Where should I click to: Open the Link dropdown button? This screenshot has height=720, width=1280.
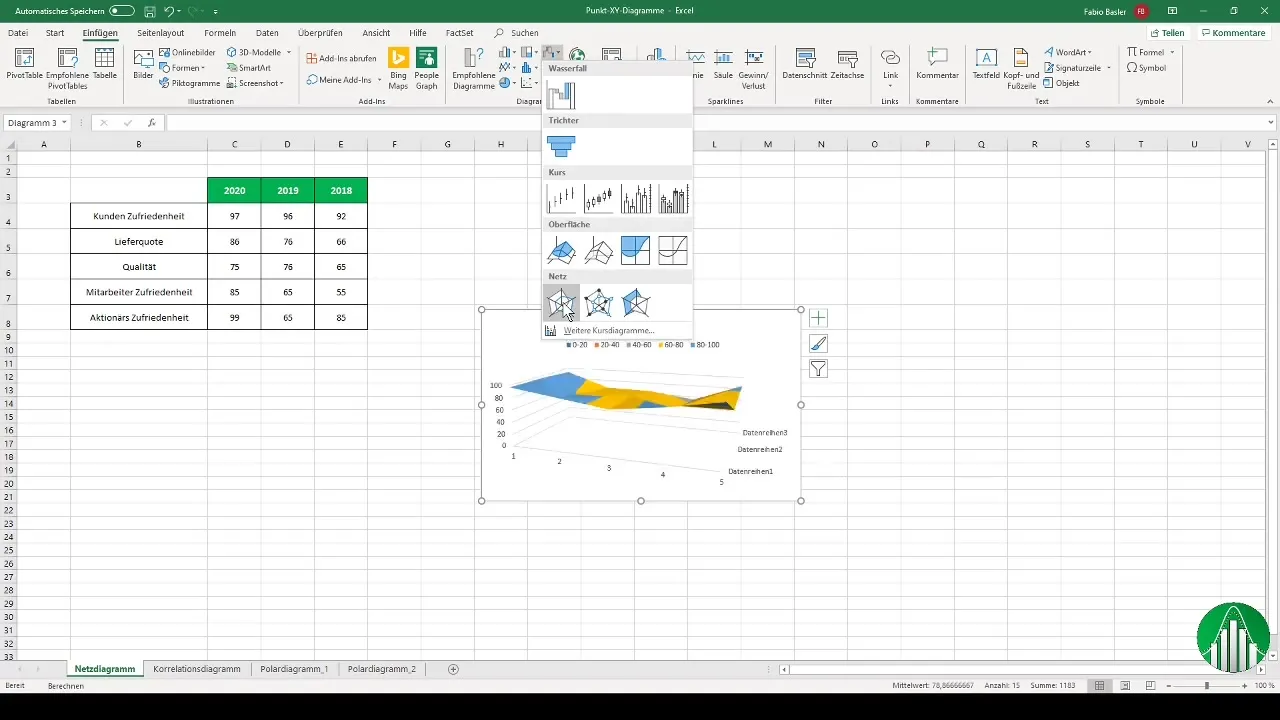890,68
